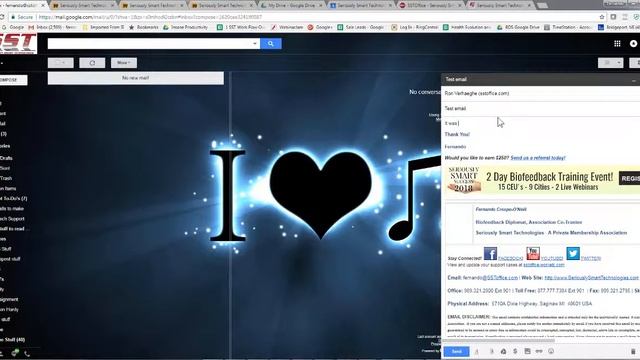Click the hangouts phone call icon
640x360 pixels.
(27, 353)
